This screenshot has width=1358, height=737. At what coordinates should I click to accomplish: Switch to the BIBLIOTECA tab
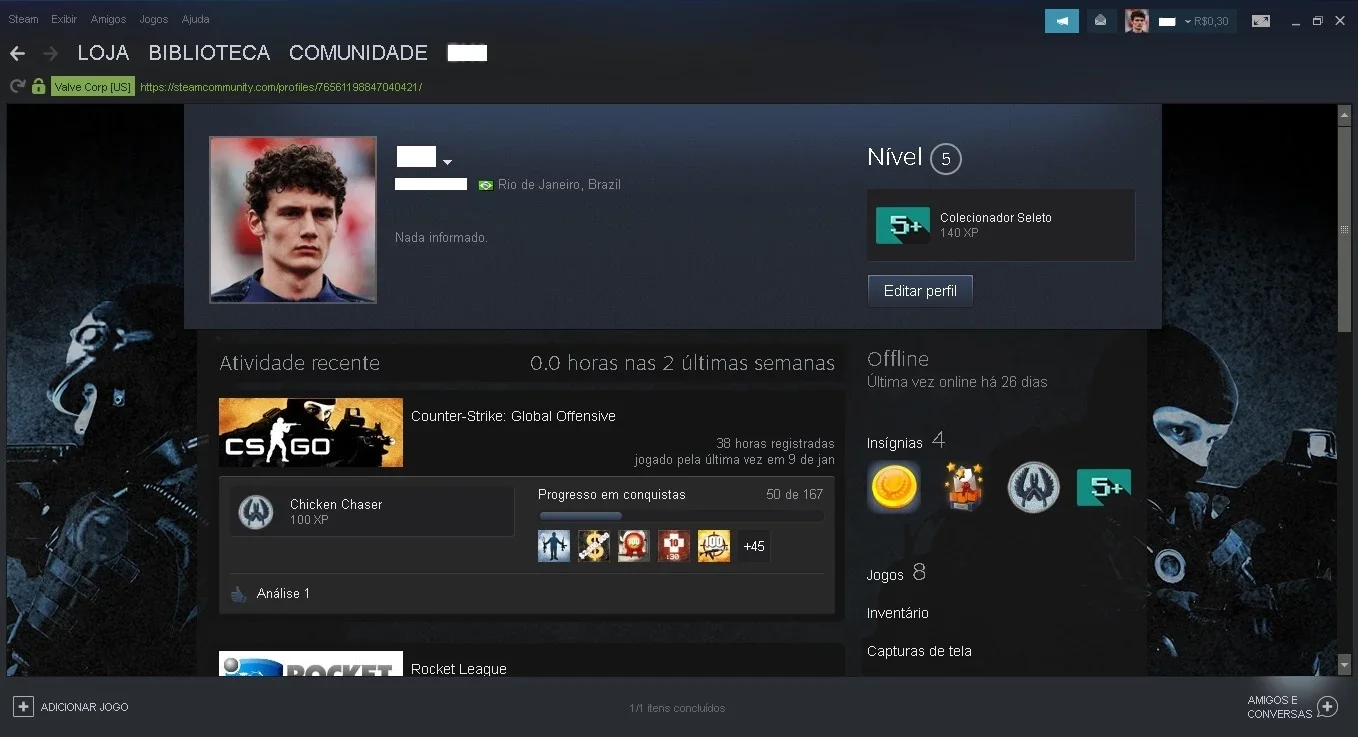click(x=210, y=53)
